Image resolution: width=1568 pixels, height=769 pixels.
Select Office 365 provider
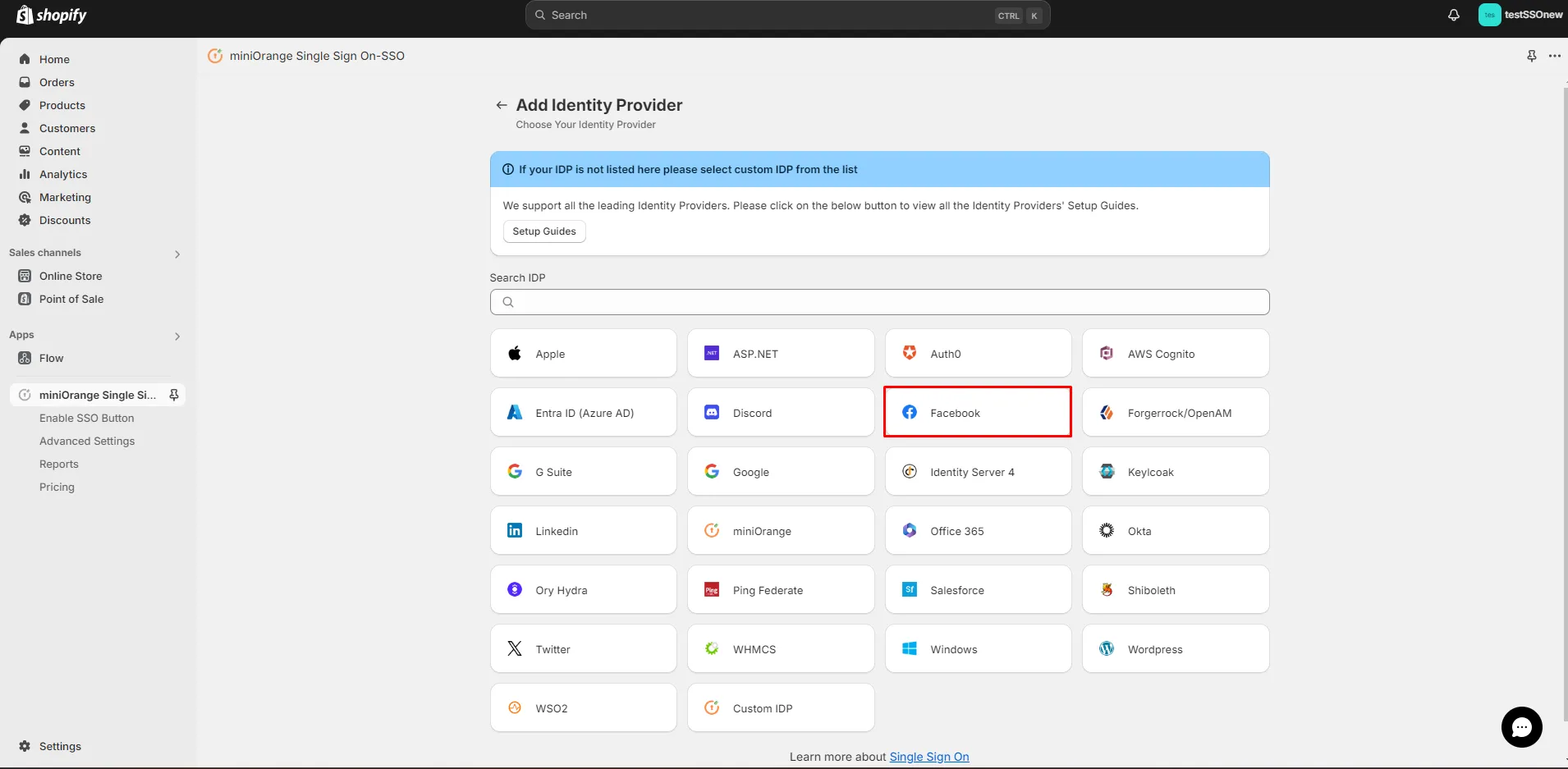978,531
